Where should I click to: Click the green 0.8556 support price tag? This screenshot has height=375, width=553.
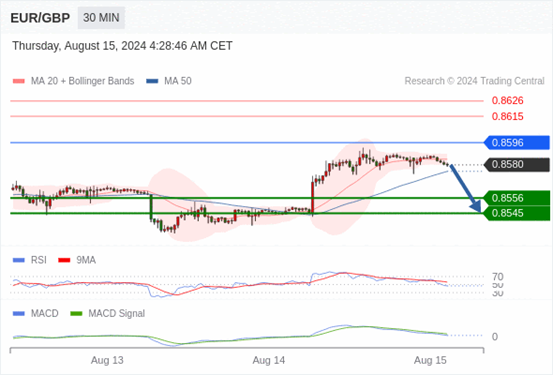coord(517,198)
